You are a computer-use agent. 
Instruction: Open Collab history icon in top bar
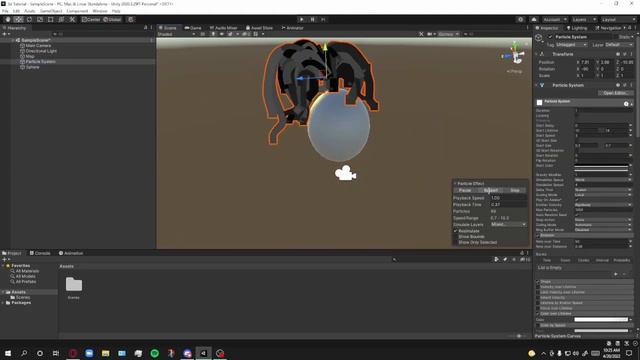pyautogui.click(x=520, y=19)
